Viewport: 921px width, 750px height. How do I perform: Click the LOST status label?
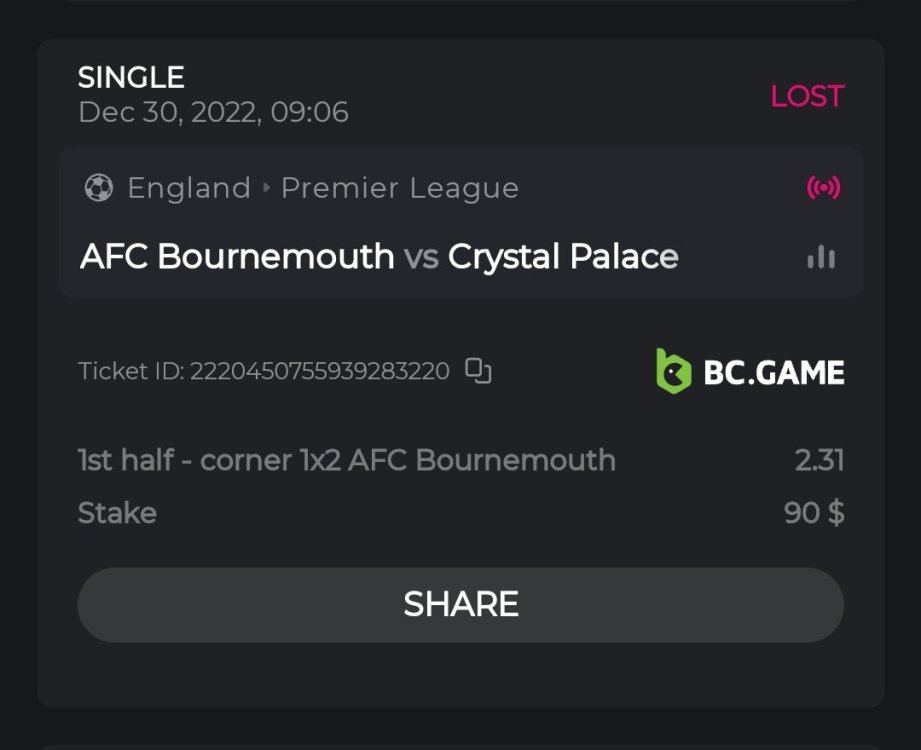[807, 96]
